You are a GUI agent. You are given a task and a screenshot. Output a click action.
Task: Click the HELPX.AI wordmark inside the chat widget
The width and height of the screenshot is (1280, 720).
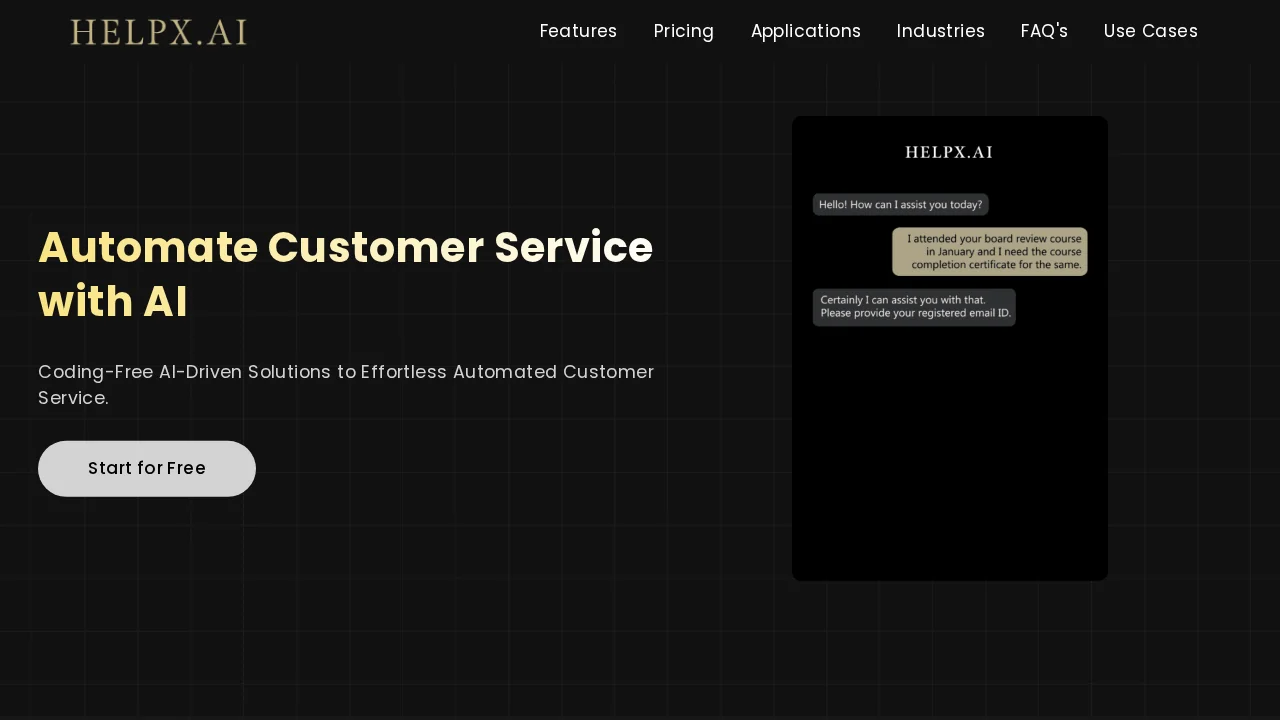pos(948,152)
